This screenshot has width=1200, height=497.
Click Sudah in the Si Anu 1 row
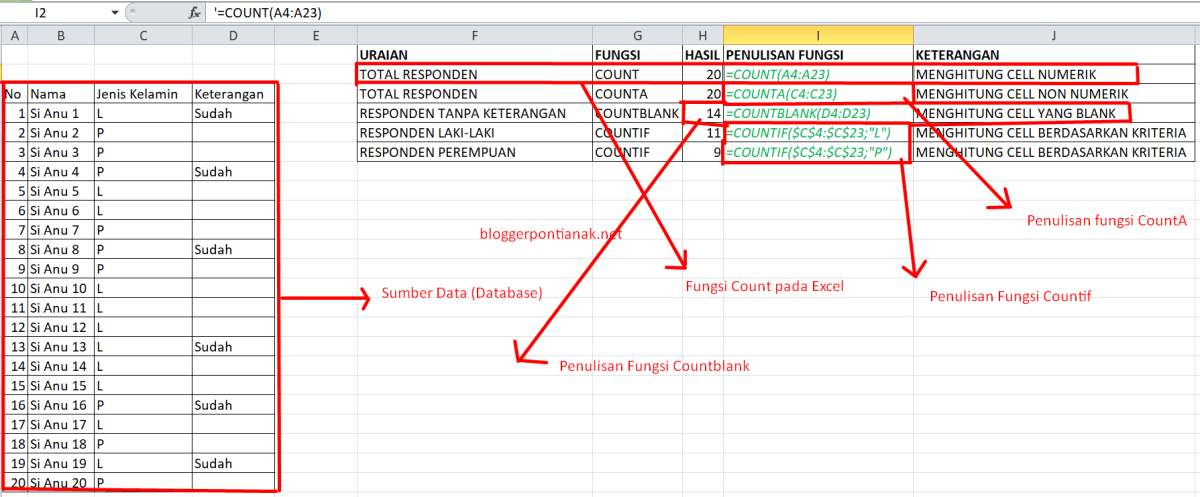pos(233,113)
